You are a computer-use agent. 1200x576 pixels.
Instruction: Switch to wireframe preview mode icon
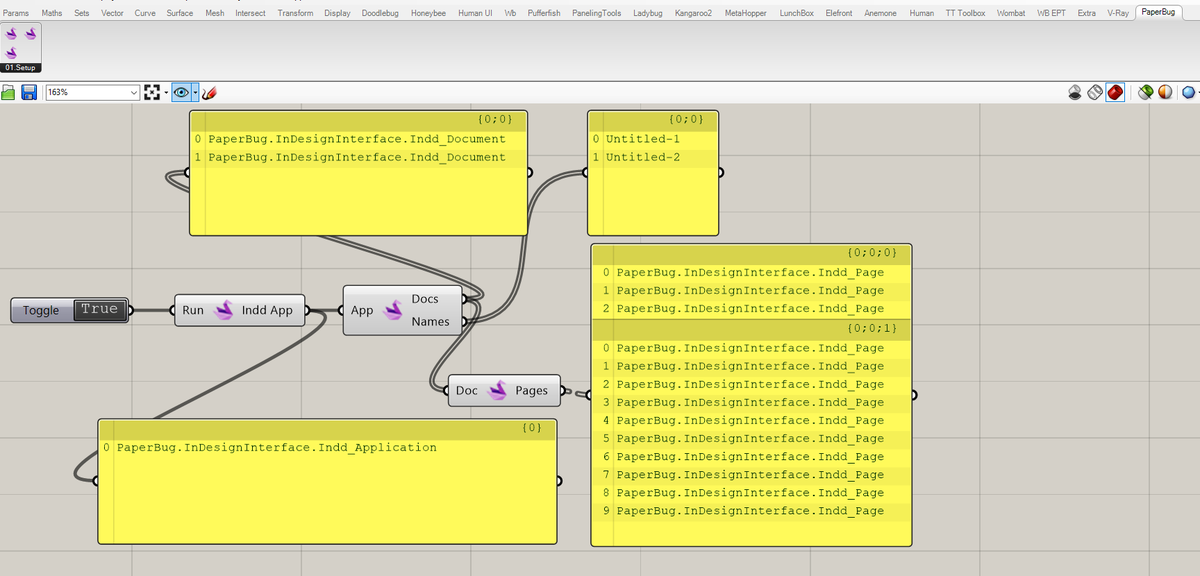[x=1095, y=92]
